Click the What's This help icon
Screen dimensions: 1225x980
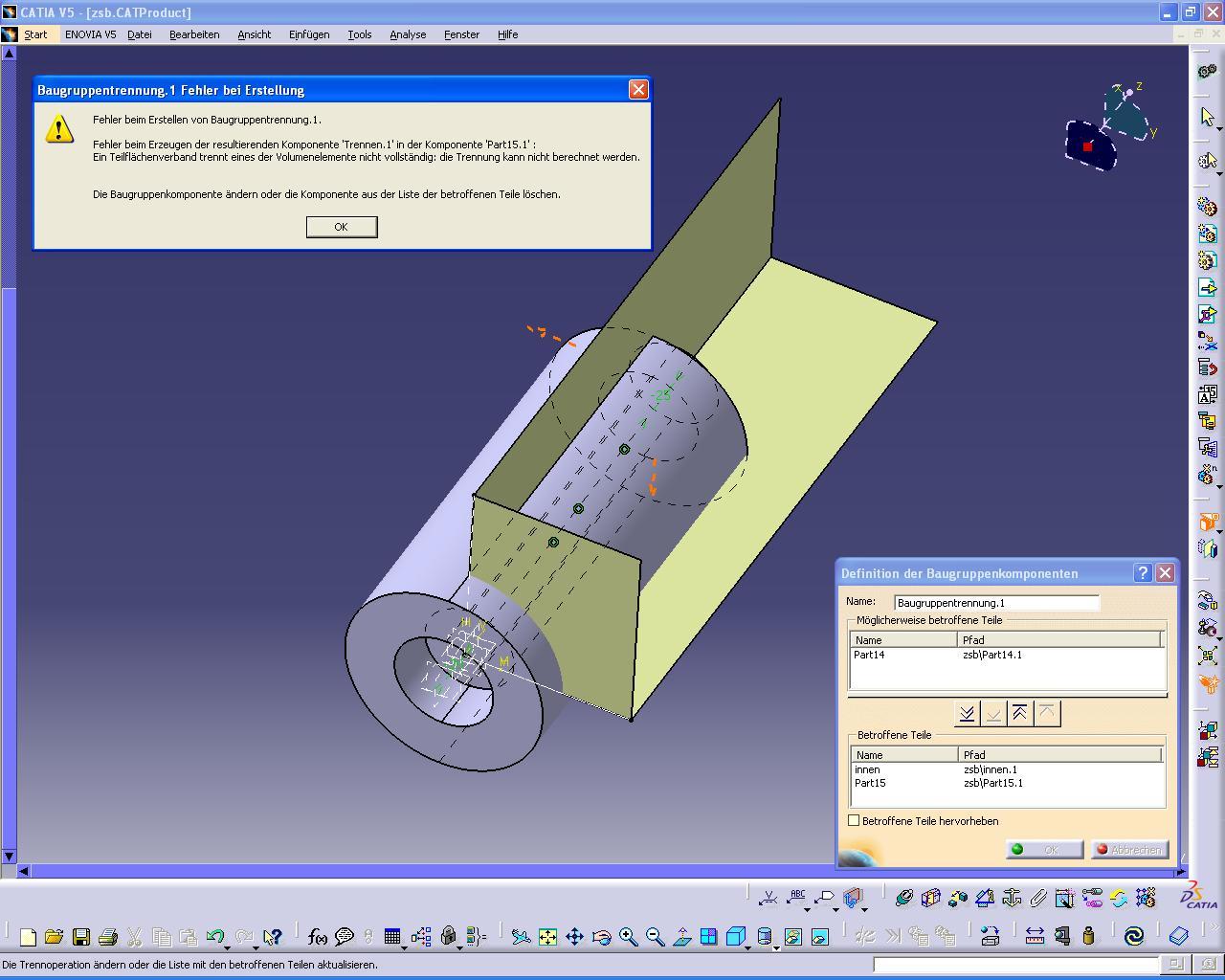click(273, 937)
